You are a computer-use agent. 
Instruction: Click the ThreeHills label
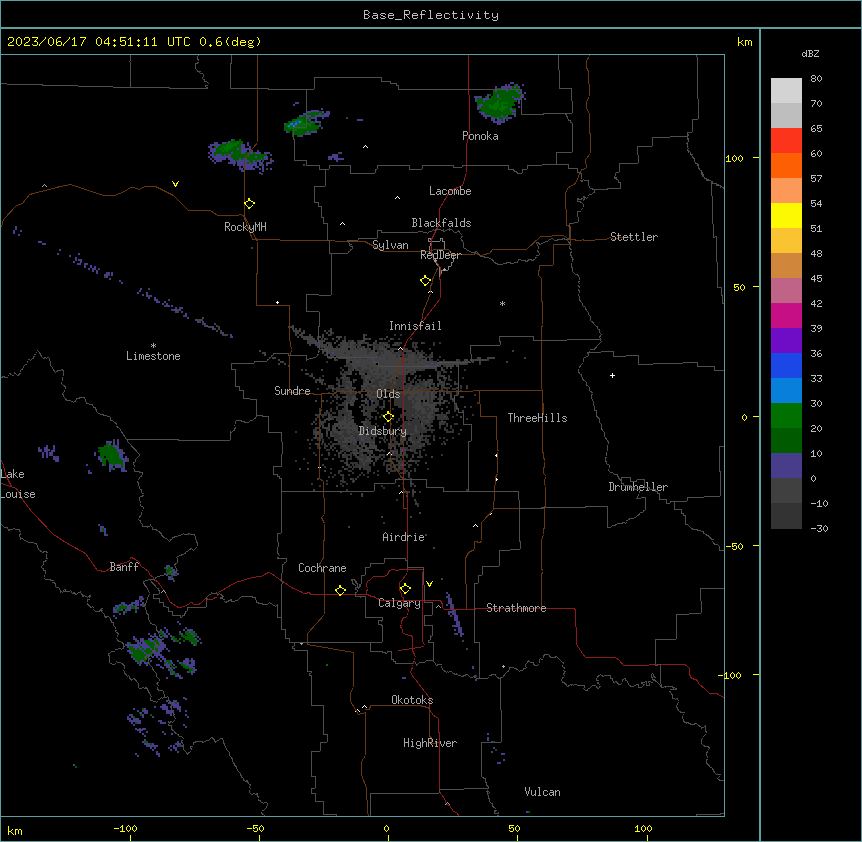click(537, 418)
